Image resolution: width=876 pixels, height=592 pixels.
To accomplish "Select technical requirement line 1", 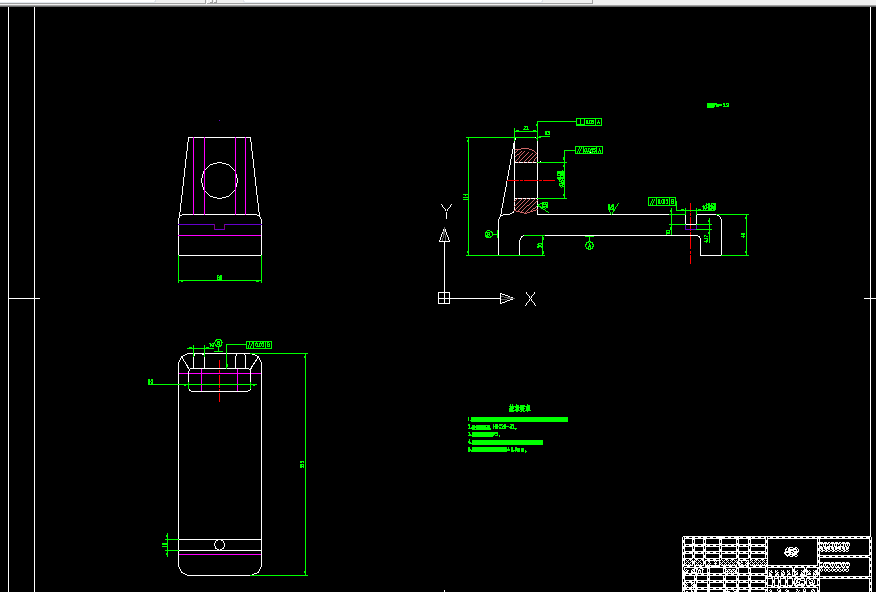I will pos(518,419).
